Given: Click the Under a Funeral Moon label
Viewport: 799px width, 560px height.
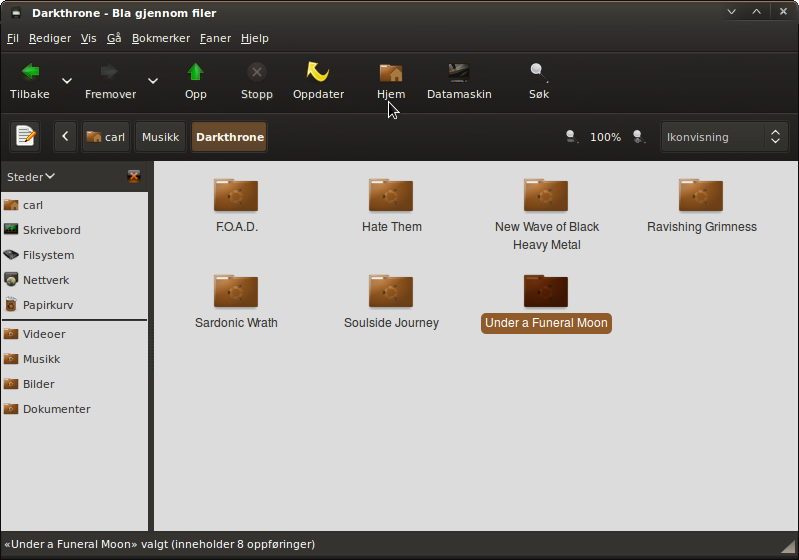Looking at the screenshot, I should pos(546,323).
